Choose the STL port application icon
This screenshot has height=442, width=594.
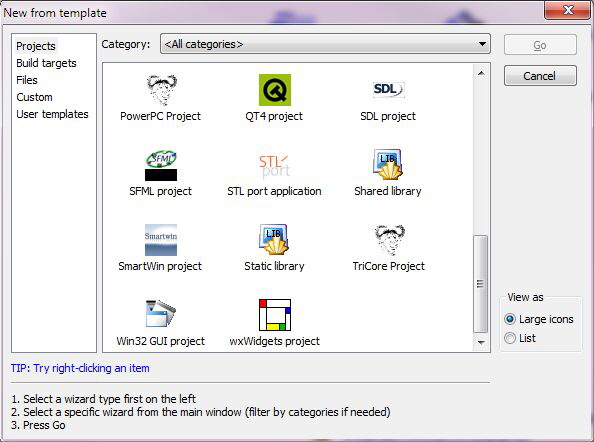coord(275,166)
